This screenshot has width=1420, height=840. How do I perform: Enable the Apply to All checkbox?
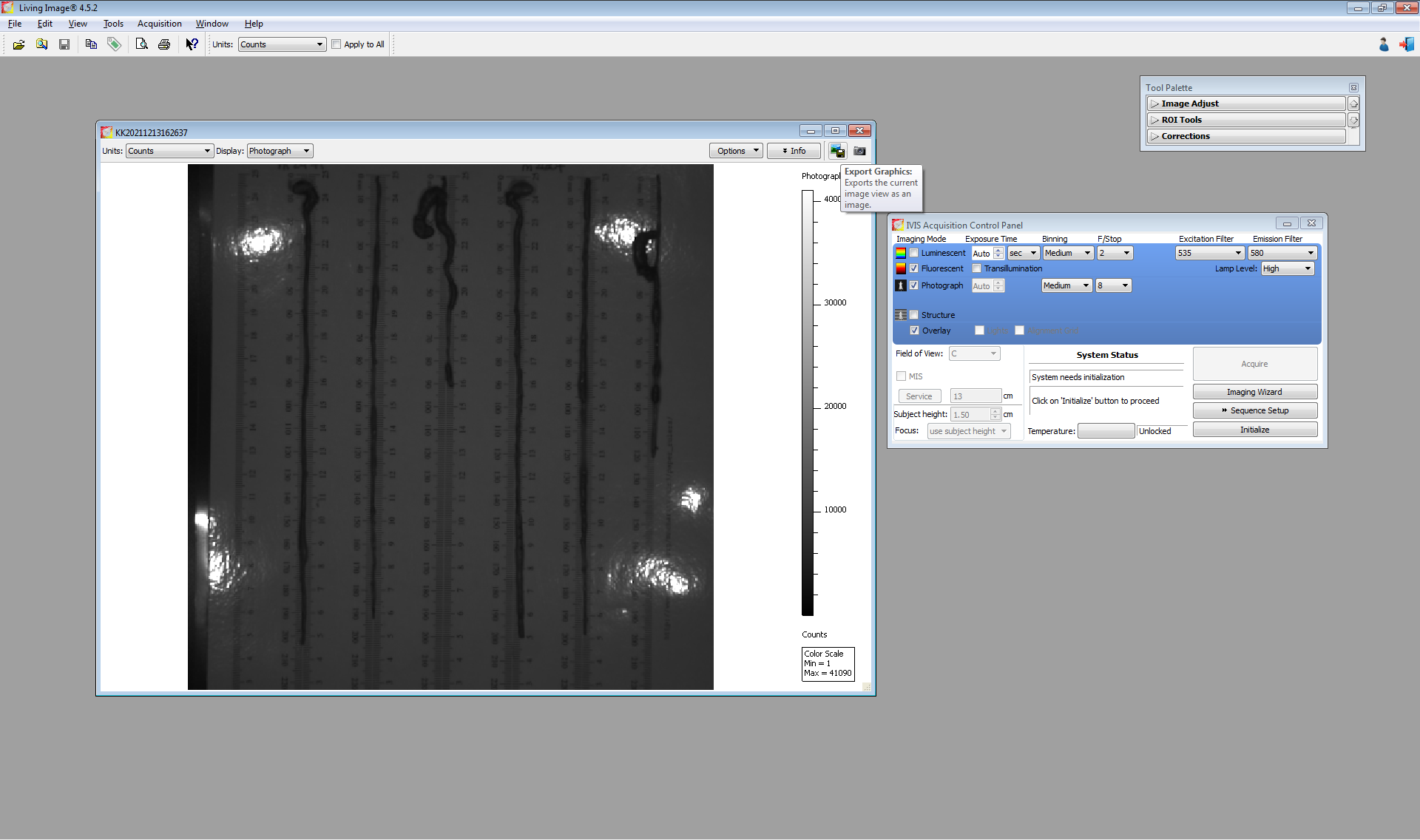tap(337, 44)
